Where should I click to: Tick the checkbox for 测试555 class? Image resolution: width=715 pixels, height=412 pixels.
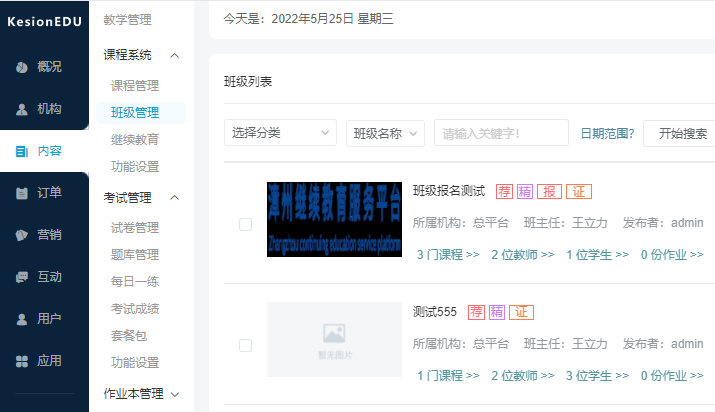245,345
